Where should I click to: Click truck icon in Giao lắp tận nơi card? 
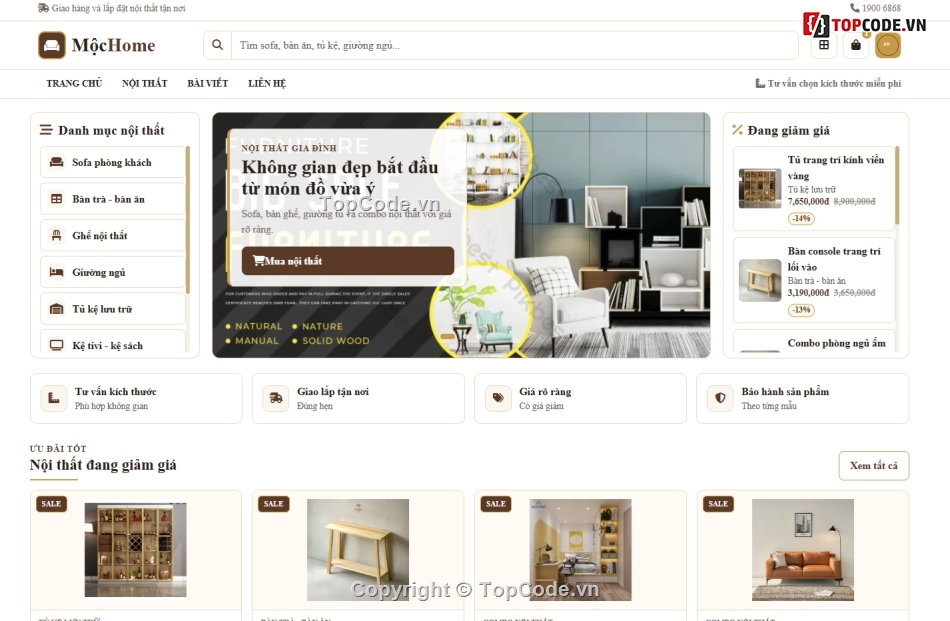coord(276,399)
